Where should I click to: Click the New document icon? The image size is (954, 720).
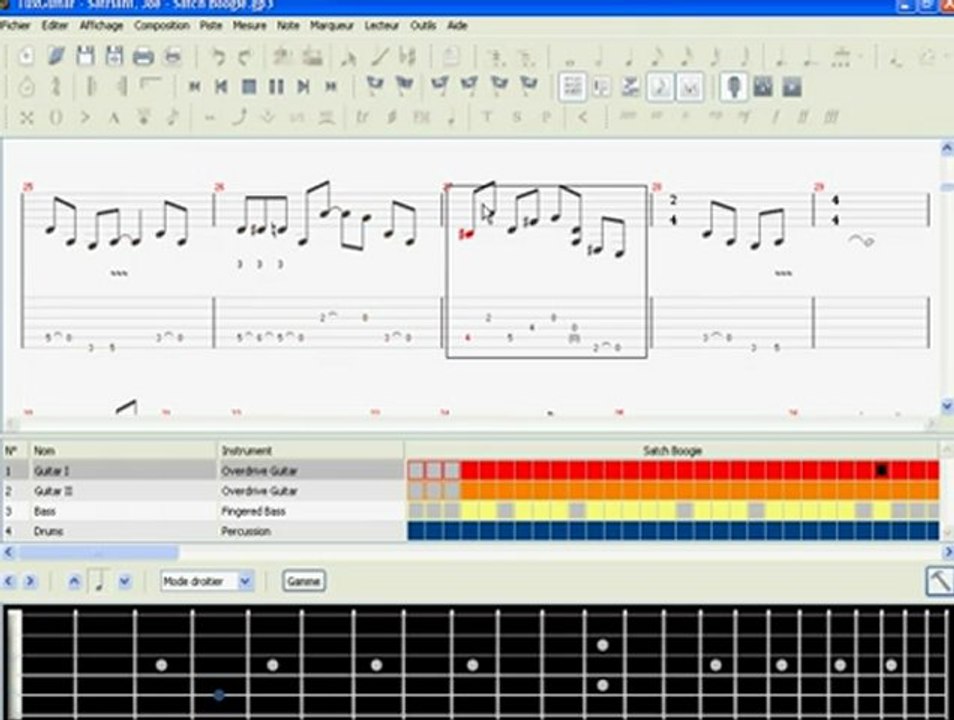(x=27, y=57)
